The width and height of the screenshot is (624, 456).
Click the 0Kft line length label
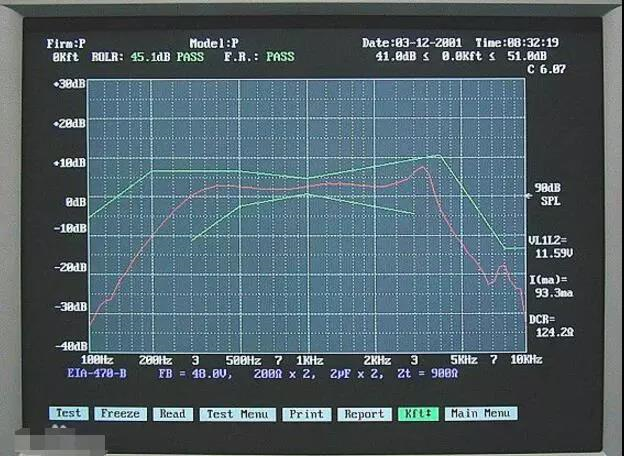click(x=66, y=57)
